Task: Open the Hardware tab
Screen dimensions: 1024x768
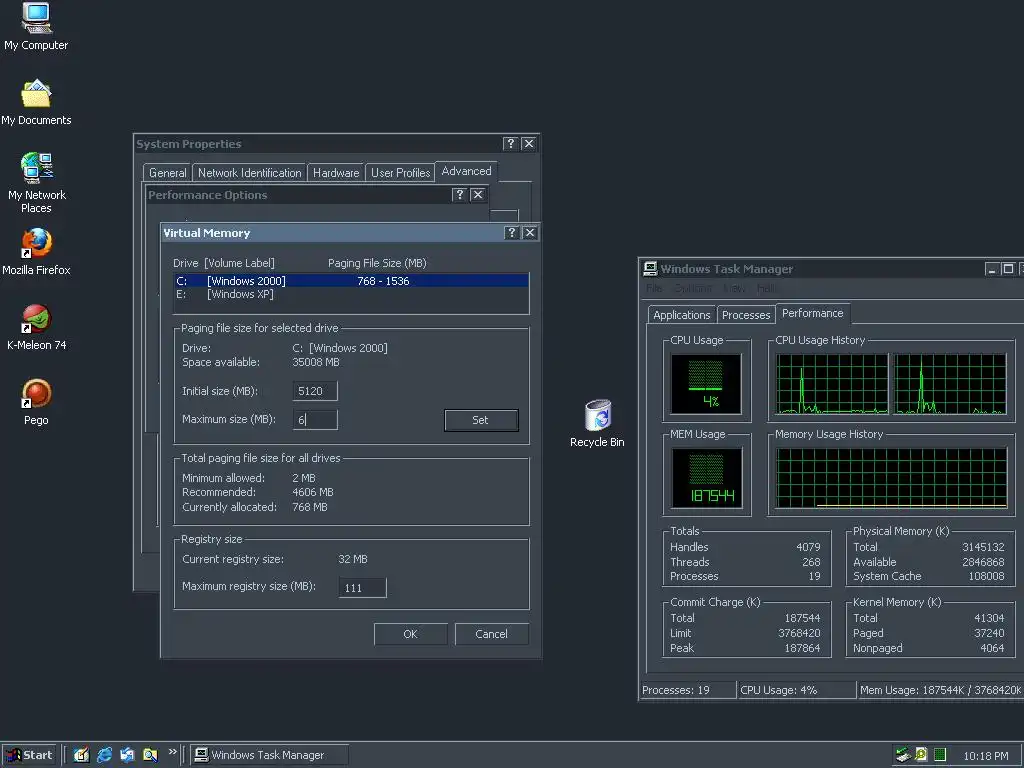Action: pyautogui.click(x=336, y=172)
